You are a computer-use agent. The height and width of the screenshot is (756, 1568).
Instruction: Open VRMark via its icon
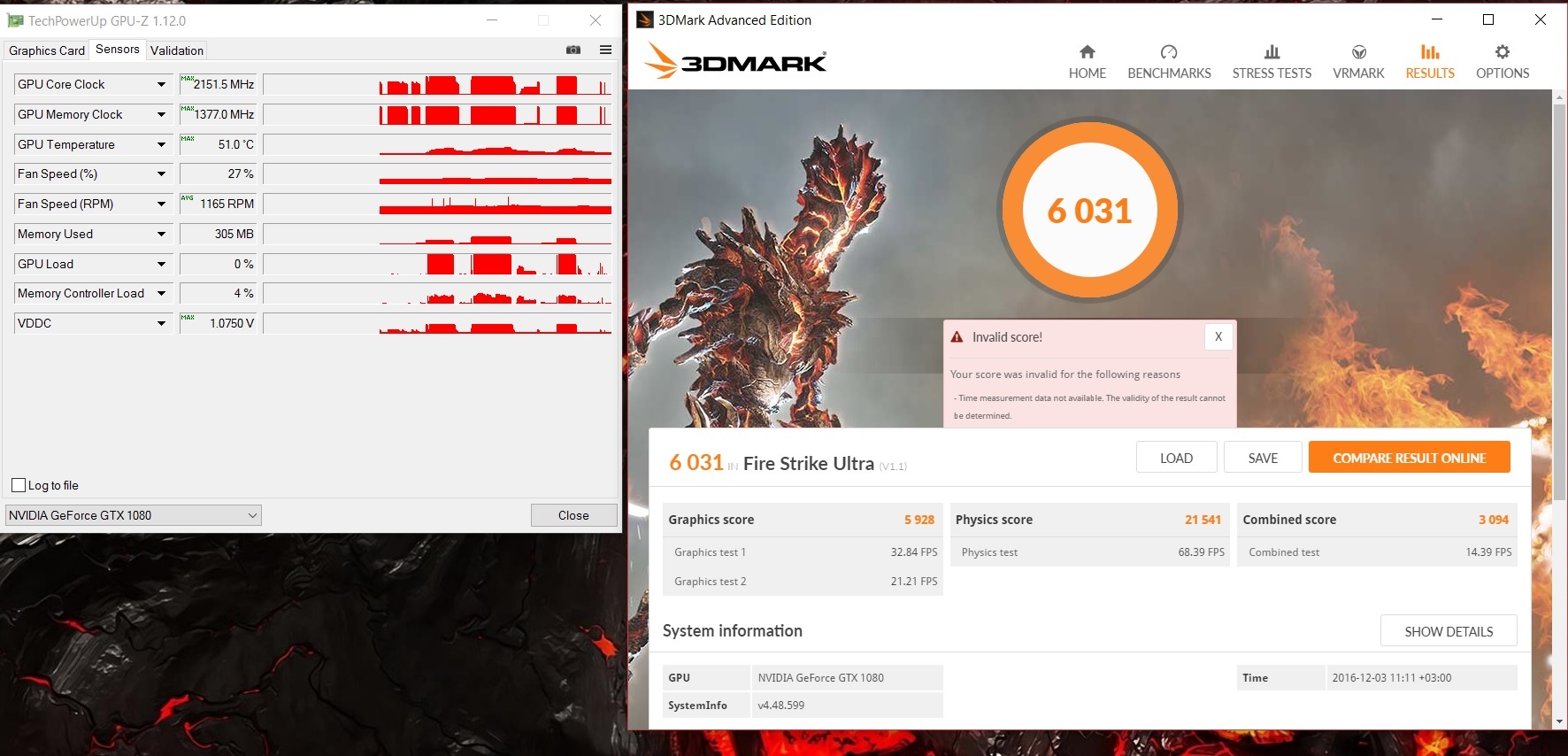1359,51
